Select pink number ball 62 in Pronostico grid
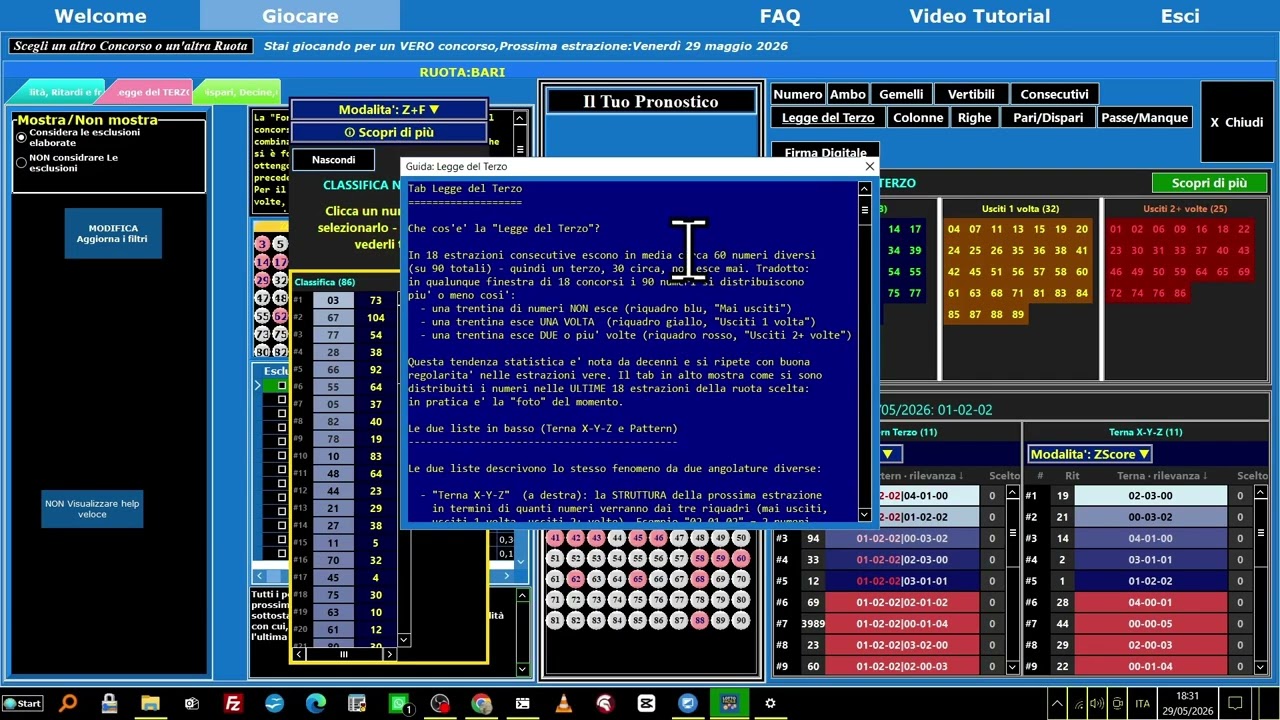 point(574,579)
